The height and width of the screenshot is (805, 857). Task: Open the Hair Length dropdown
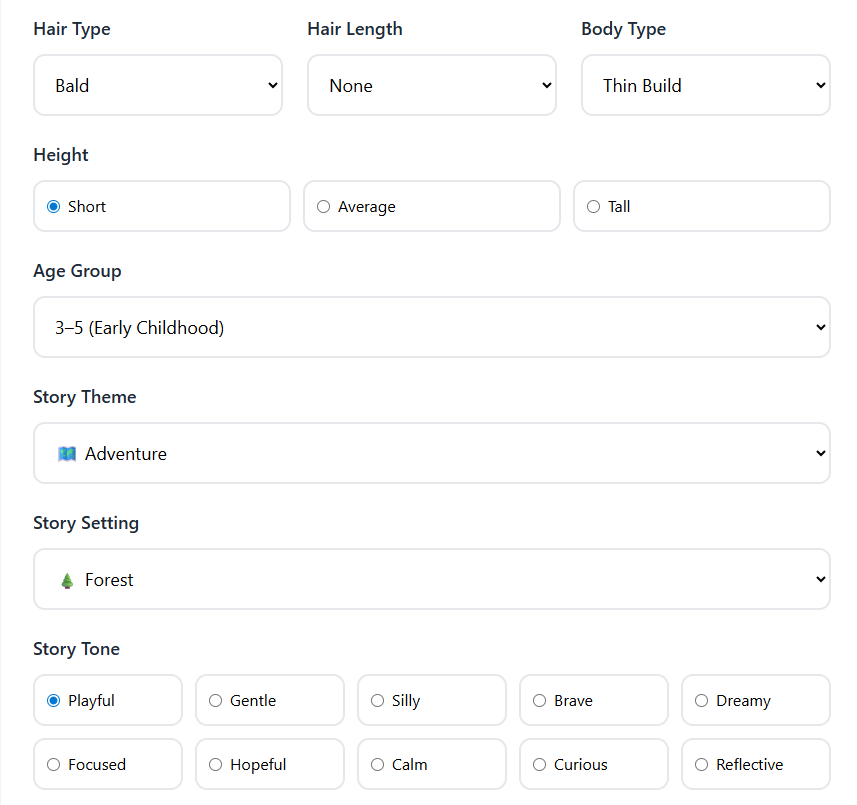point(431,86)
